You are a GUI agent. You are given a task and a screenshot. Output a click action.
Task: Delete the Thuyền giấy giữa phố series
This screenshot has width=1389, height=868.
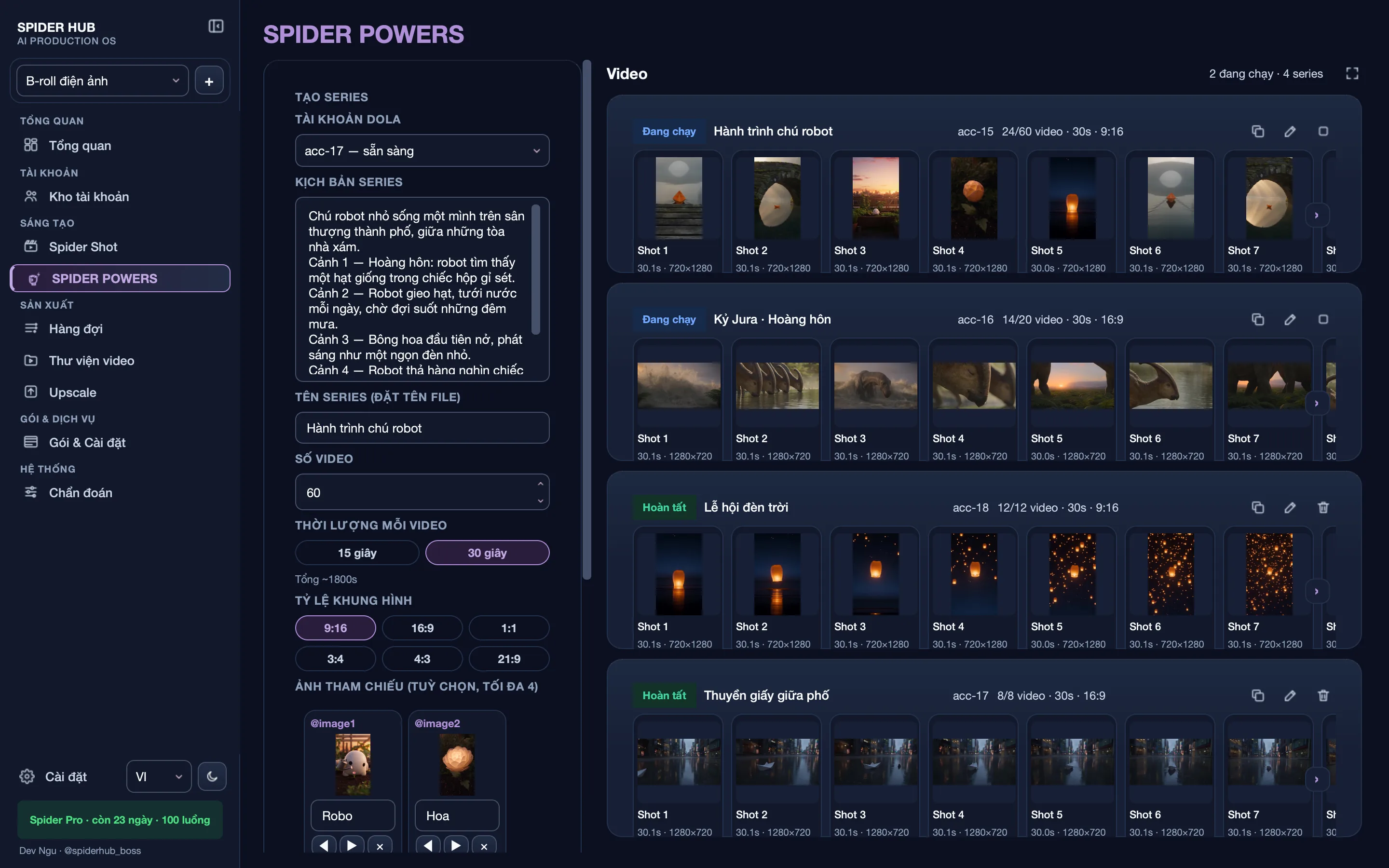pyautogui.click(x=1323, y=695)
